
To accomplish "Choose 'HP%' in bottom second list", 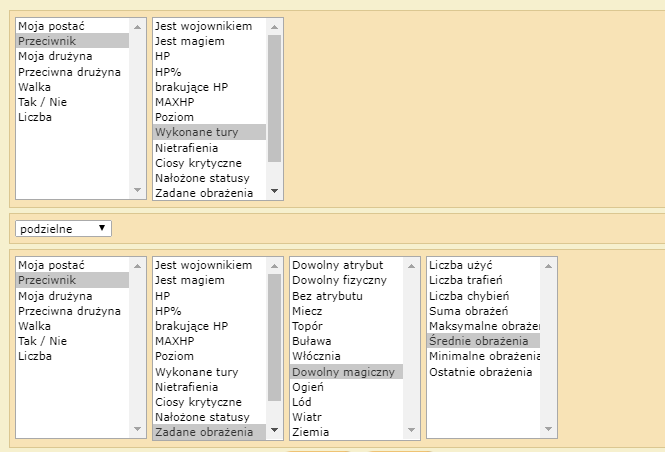I will click(210, 311).
